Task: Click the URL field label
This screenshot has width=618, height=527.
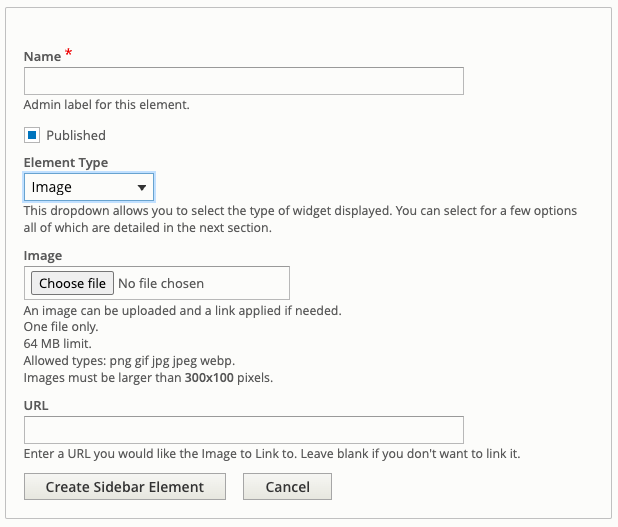Action: 36,405
